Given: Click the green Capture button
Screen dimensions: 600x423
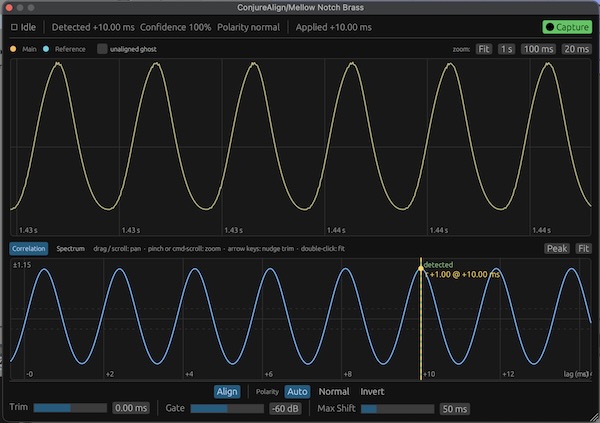Looking at the screenshot, I should click(567, 27).
